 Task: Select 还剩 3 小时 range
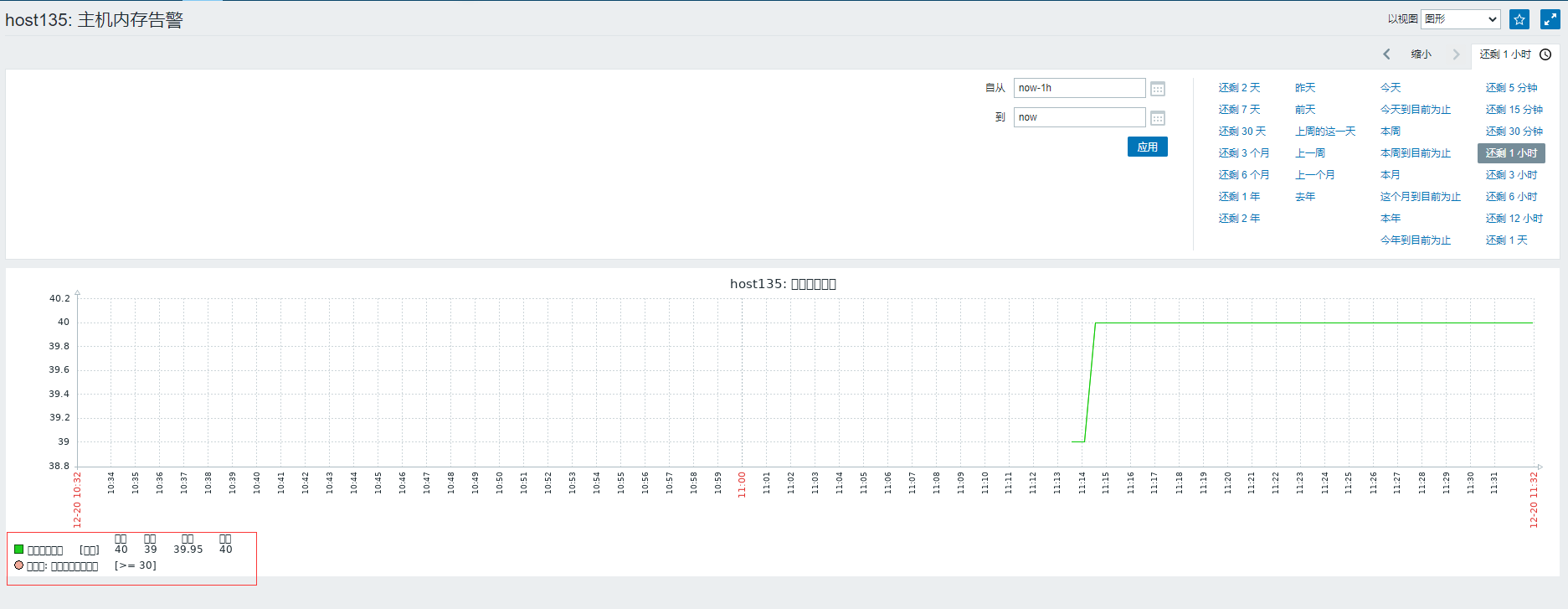1511,175
